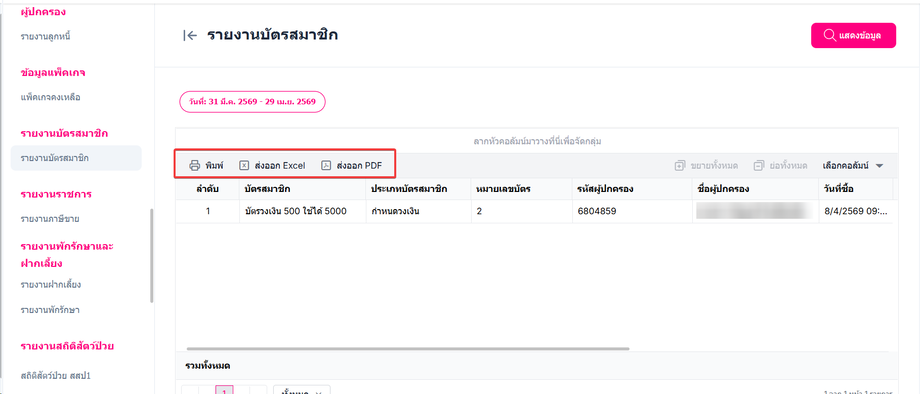
Task: Sort by the ประเภทบัตรสมาชิก column header
Action: (x=418, y=189)
